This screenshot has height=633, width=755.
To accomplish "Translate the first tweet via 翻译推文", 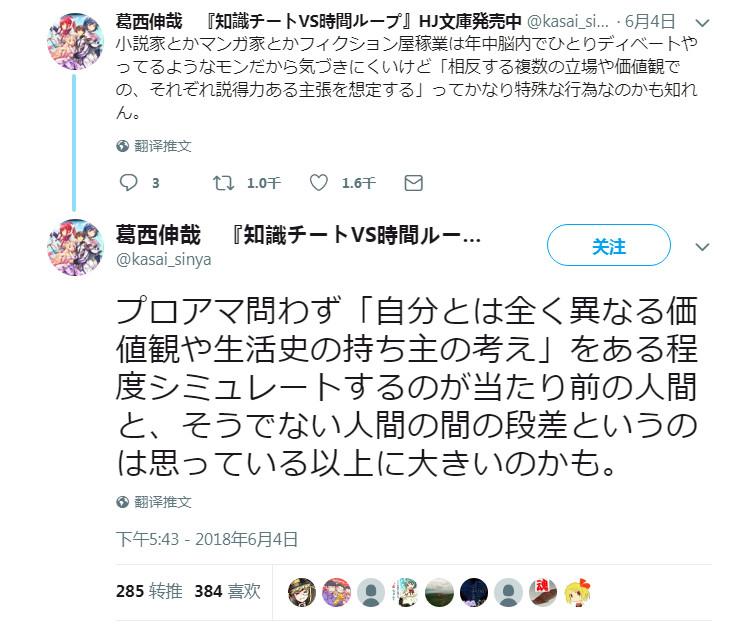I will (162, 146).
